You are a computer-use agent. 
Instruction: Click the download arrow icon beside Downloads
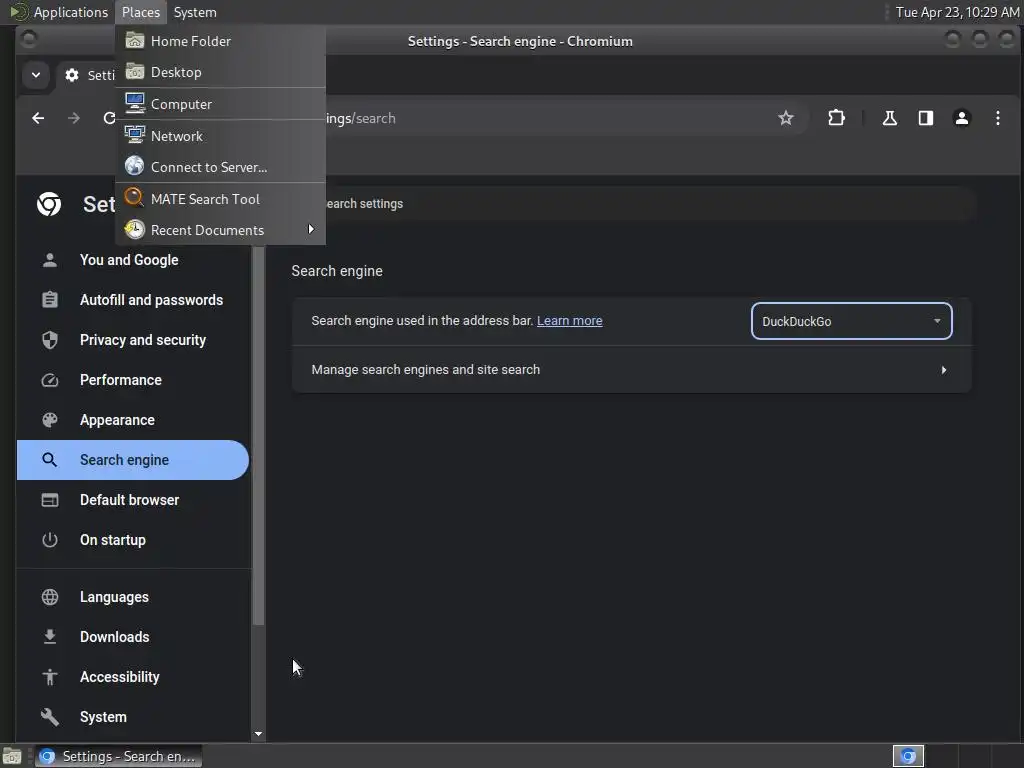[x=50, y=637]
